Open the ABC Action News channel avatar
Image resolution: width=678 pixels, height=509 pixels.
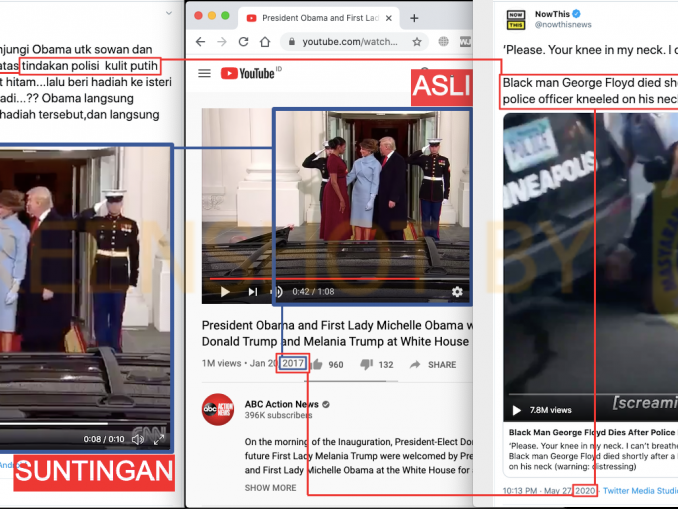coord(218,409)
